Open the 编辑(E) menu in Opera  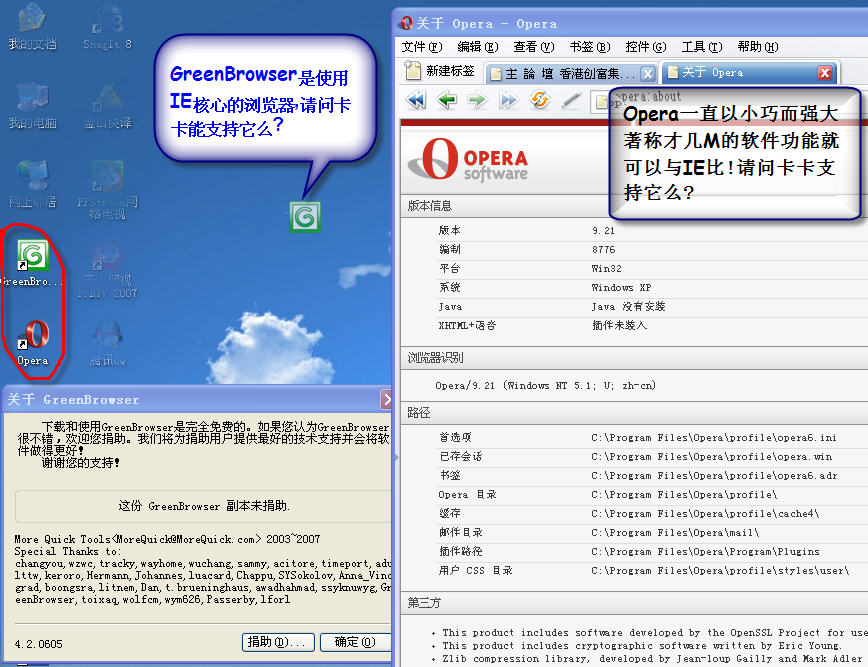pyautogui.click(x=478, y=47)
